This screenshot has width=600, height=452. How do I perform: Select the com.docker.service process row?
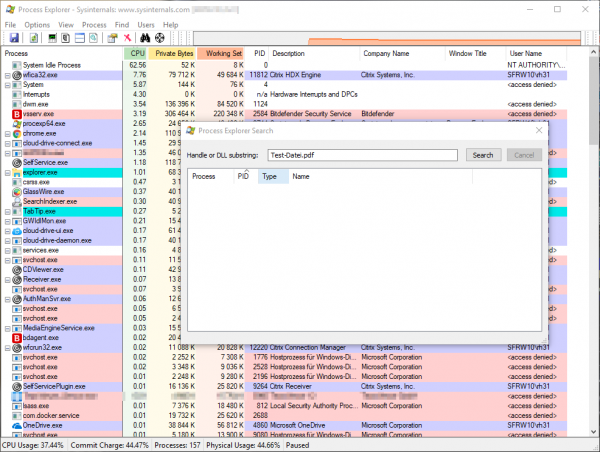[284, 416]
